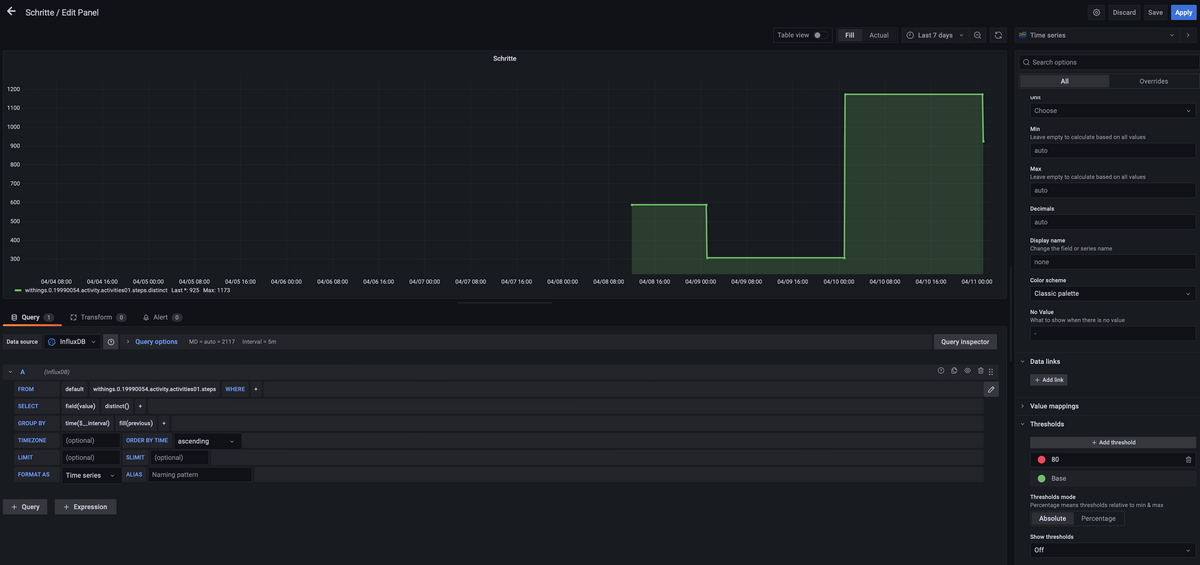Click the zoom out time range icon
This screenshot has height=565, width=1200.
977,35
